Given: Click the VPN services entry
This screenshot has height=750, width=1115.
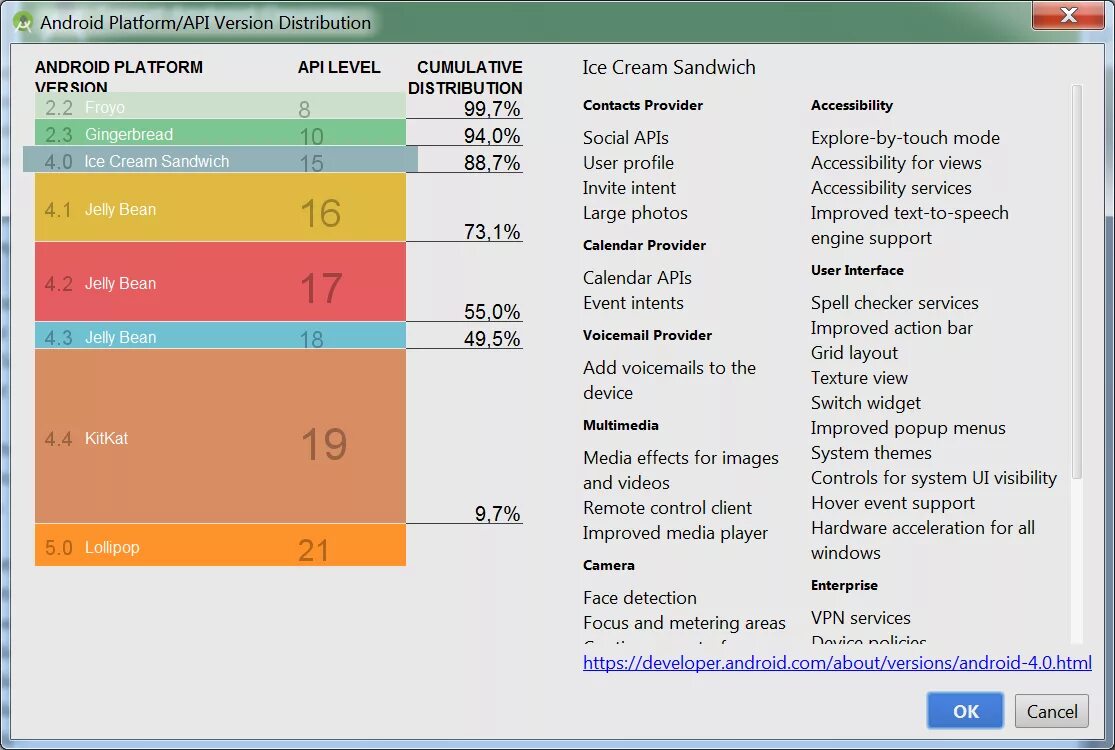Looking at the screenshot, I should (860, 618).
